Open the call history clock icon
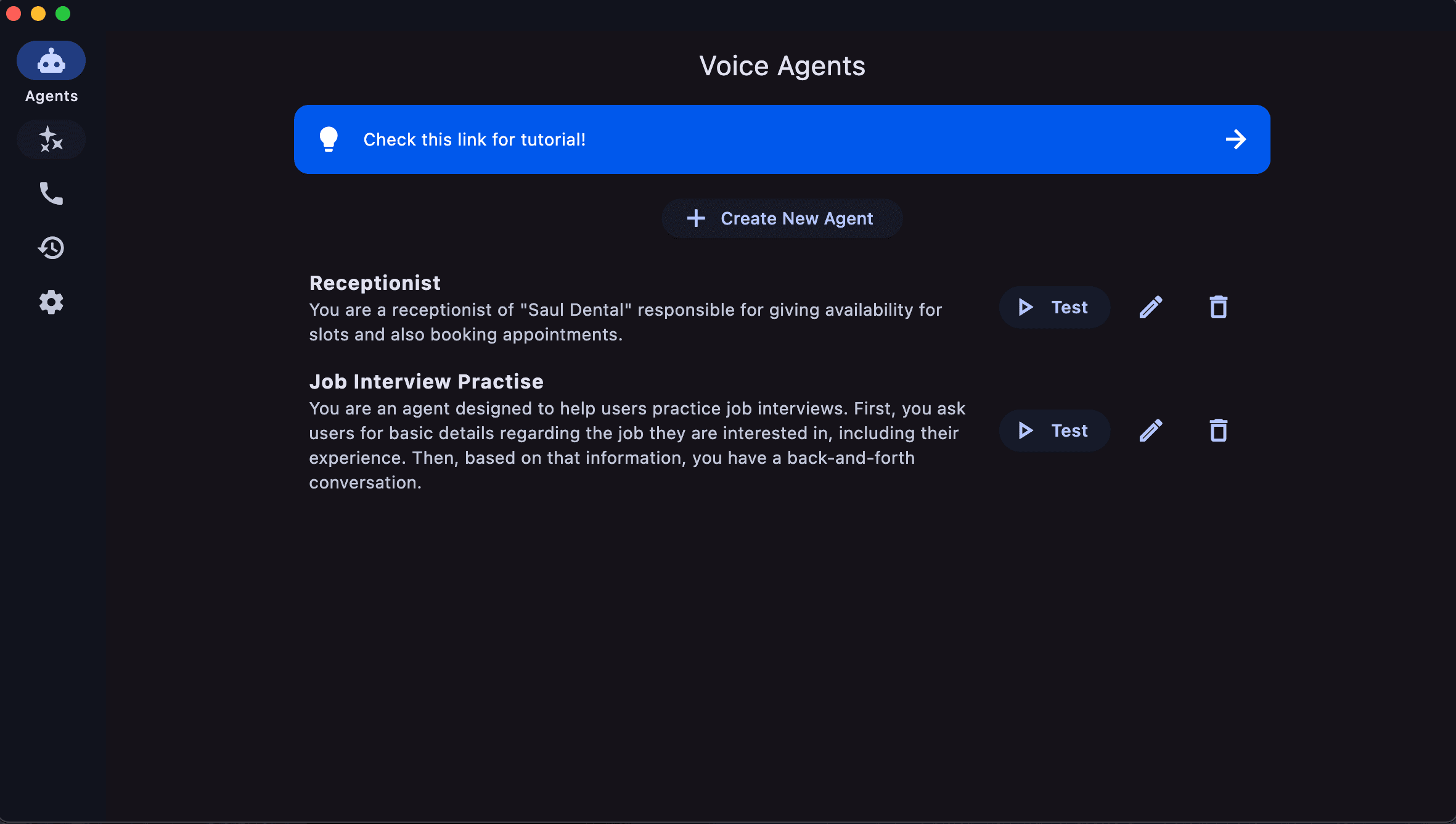The height and width of the screenshot is (824, 1456). coord(51,248)
